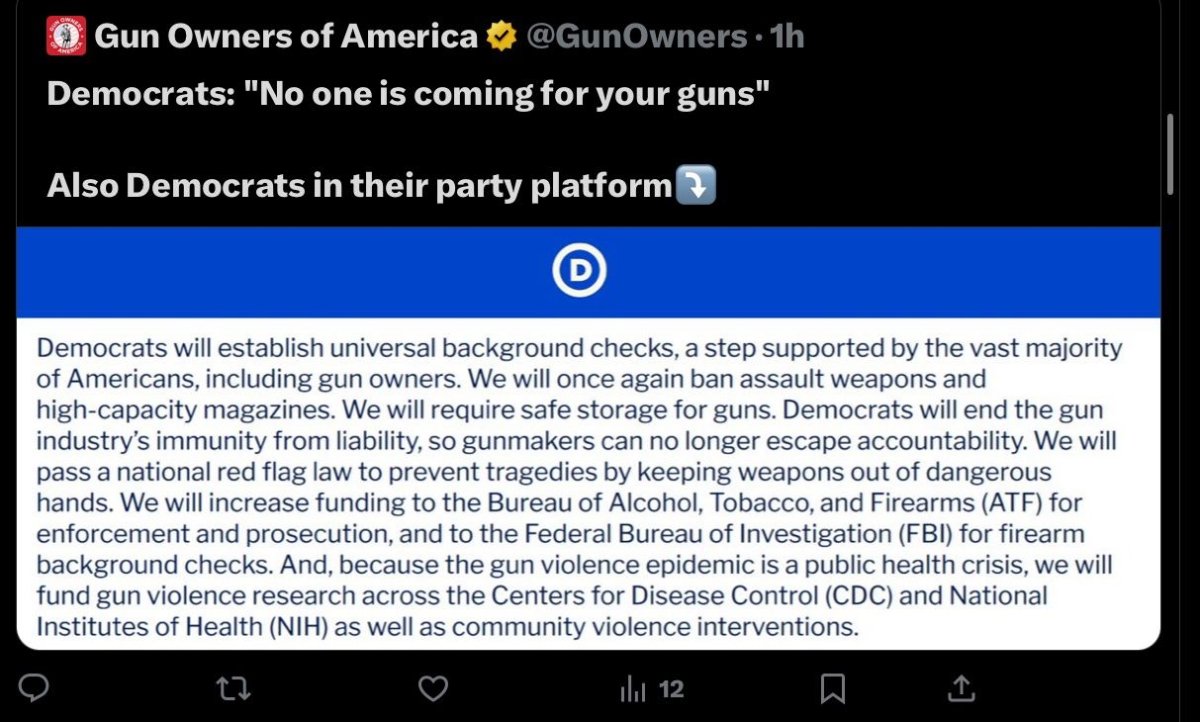Click the universal background checks paragraph
Image resolution: width=1200 pixels, height=722 pixels.
(578, 488)
